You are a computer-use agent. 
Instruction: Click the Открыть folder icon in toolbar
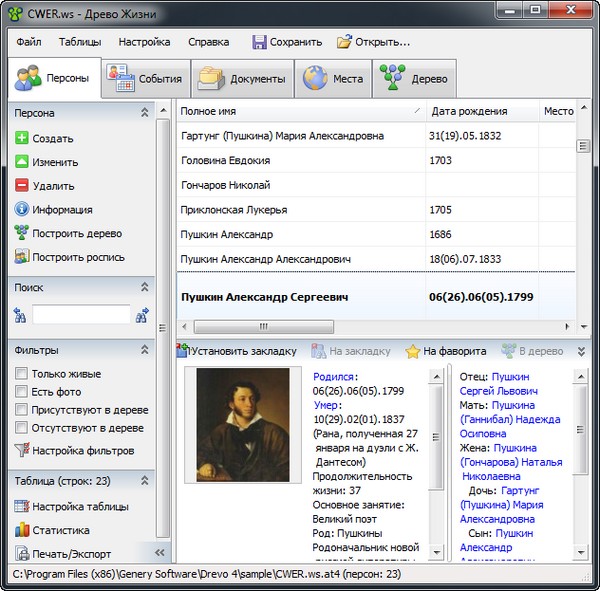click(x=344, y=42)
